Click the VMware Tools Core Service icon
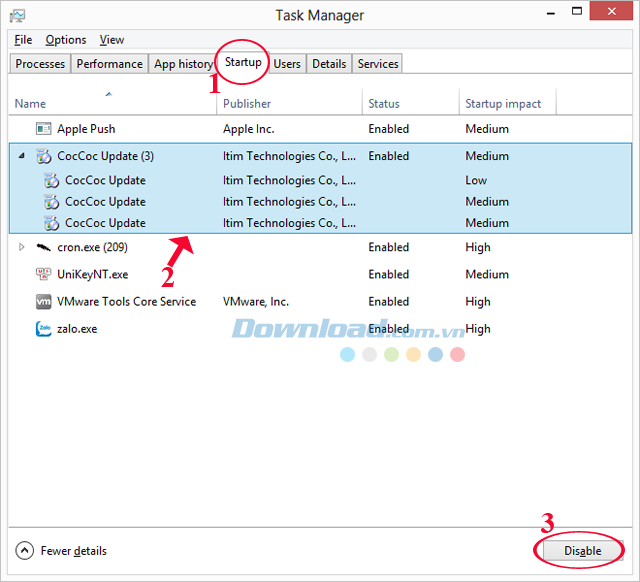640x582 pixels. pos(43,301)
